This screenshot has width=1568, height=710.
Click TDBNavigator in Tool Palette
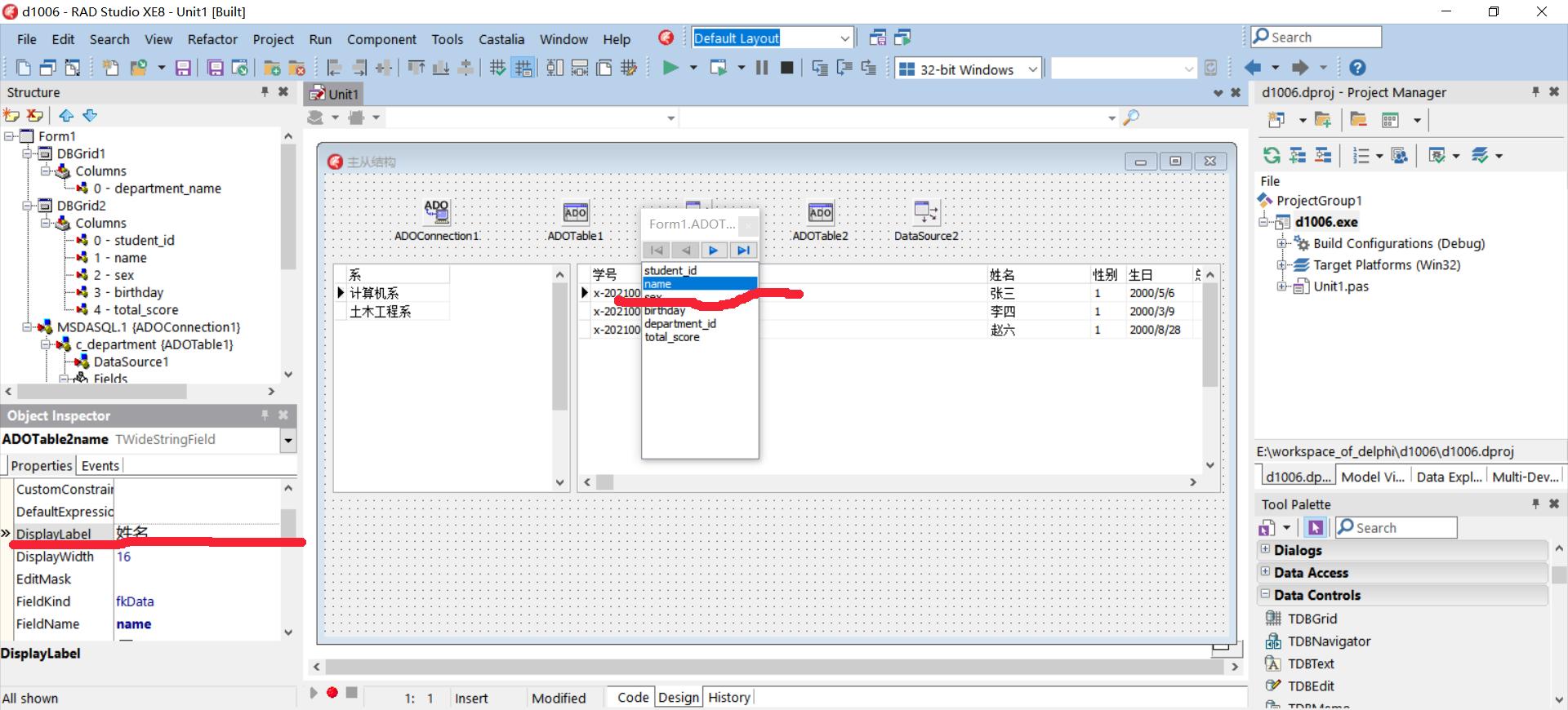click(1329, 641)
